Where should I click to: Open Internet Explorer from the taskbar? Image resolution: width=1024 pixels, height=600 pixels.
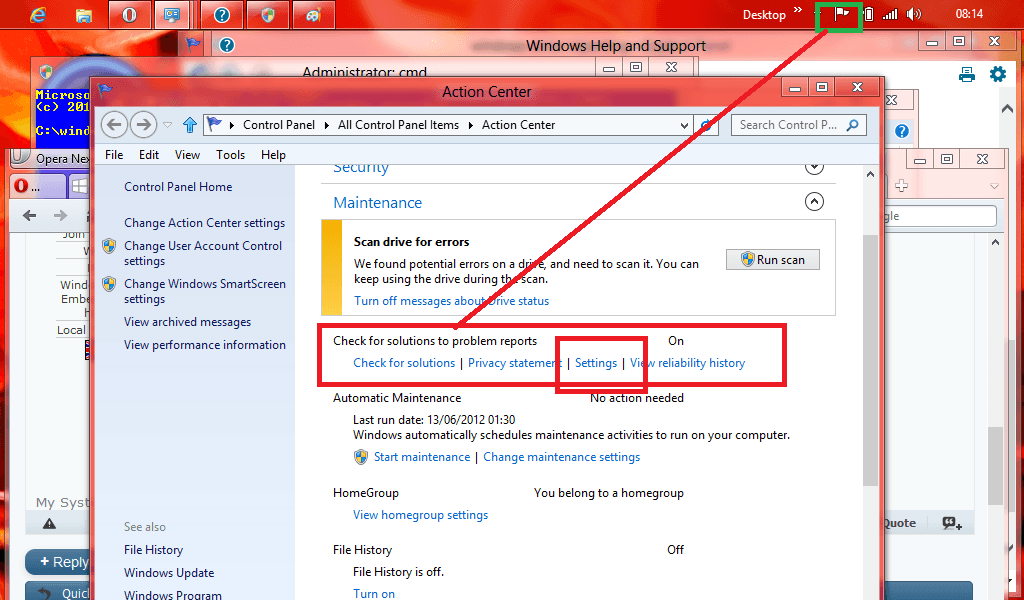pos(38,14)
